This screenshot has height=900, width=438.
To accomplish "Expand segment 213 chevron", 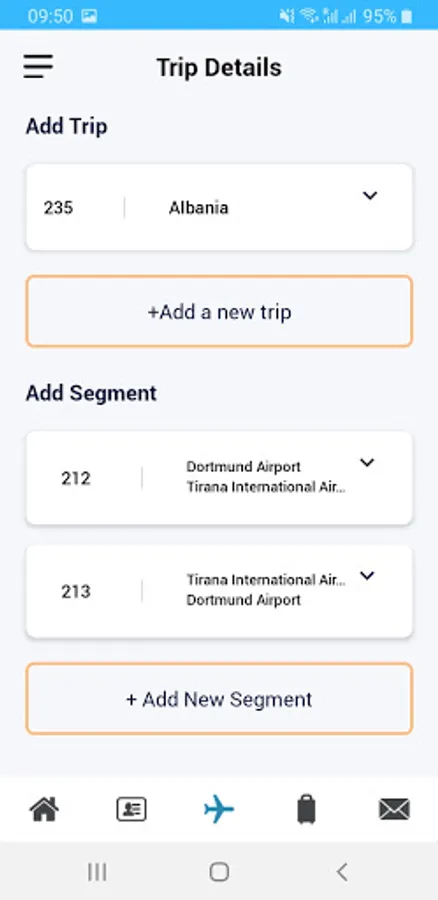I will [367, 576].
